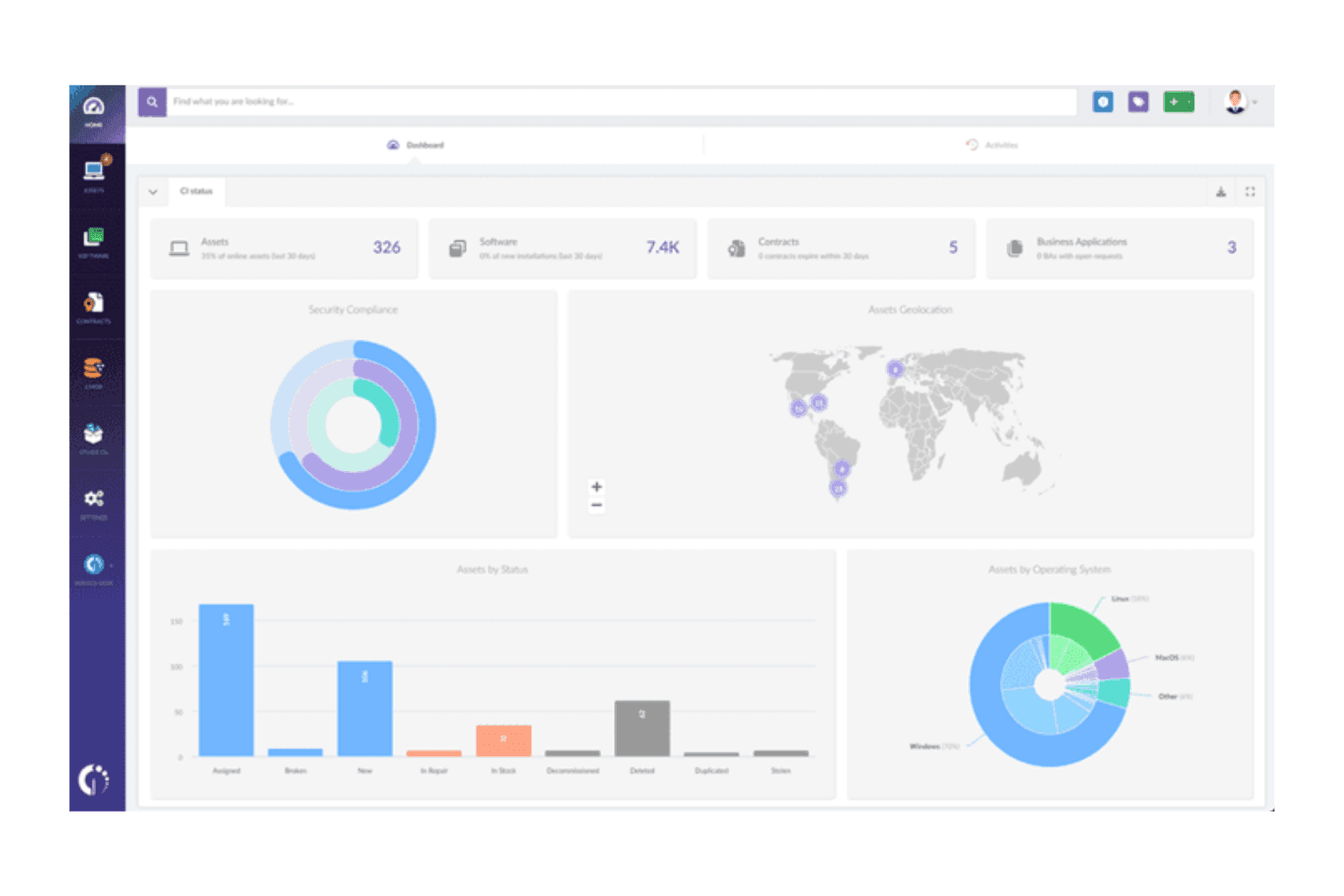Zoom in on the Assets Geolocation map
Viewport: 1344px width, 896px height.
click(x=597, y=487)
